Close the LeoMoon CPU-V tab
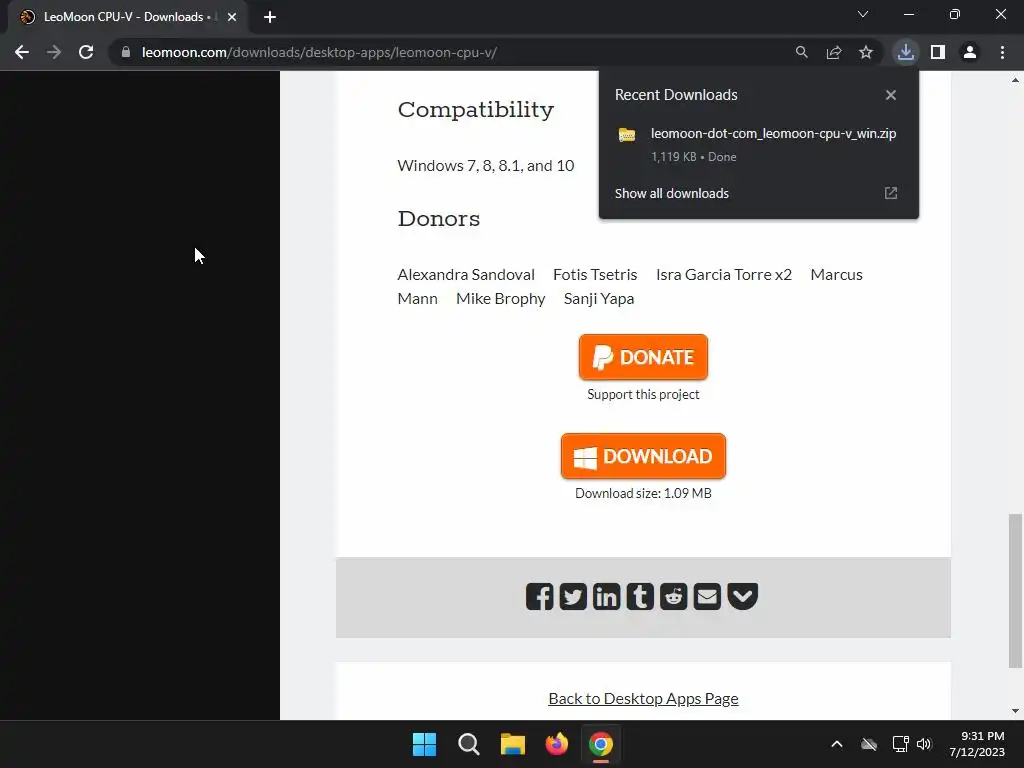 coord(232,17)
